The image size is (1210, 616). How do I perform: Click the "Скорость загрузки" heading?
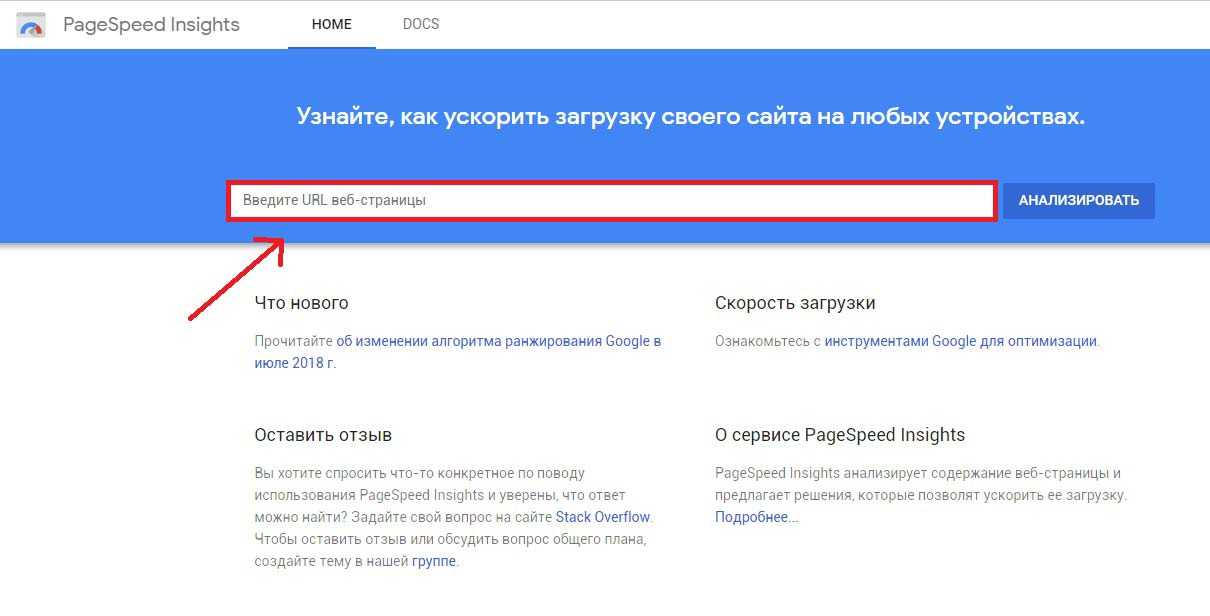tap(795, 303)
